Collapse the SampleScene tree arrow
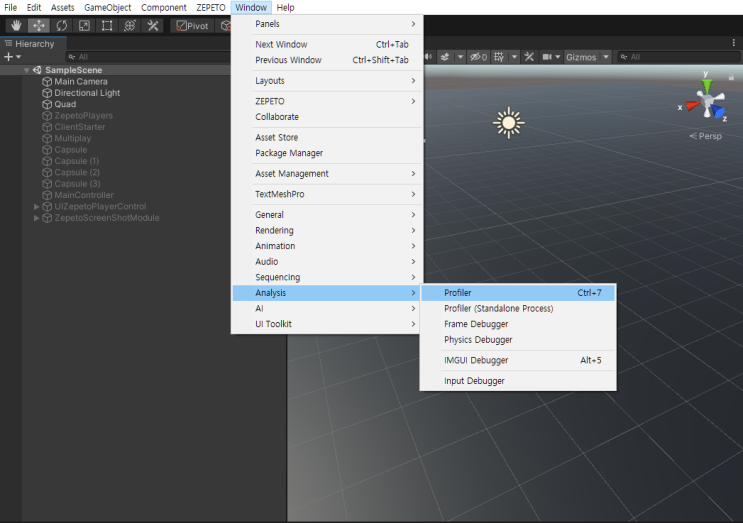 (x=27, y=70)
